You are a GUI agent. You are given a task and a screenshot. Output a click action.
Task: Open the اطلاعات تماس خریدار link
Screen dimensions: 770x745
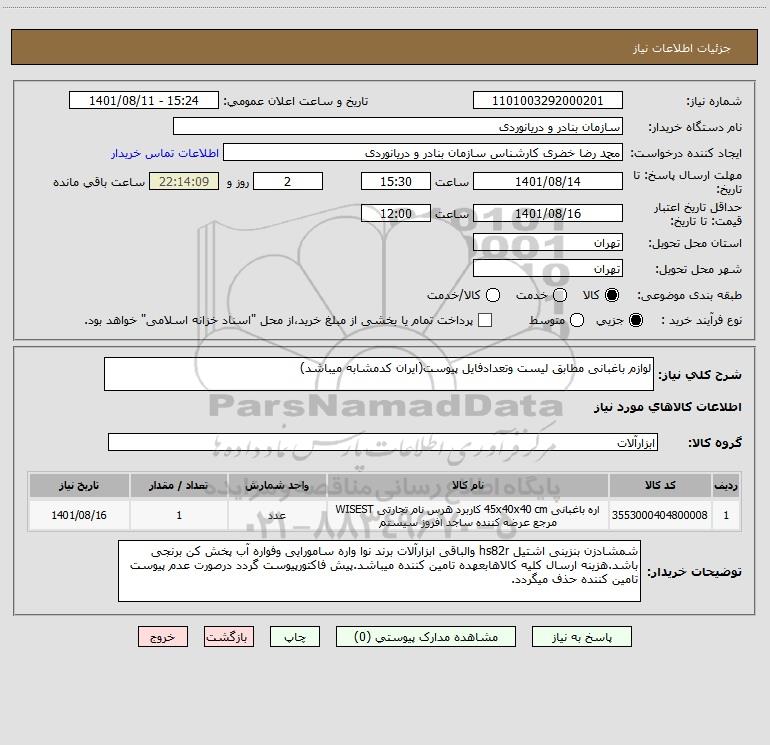[x=165, y=153]
